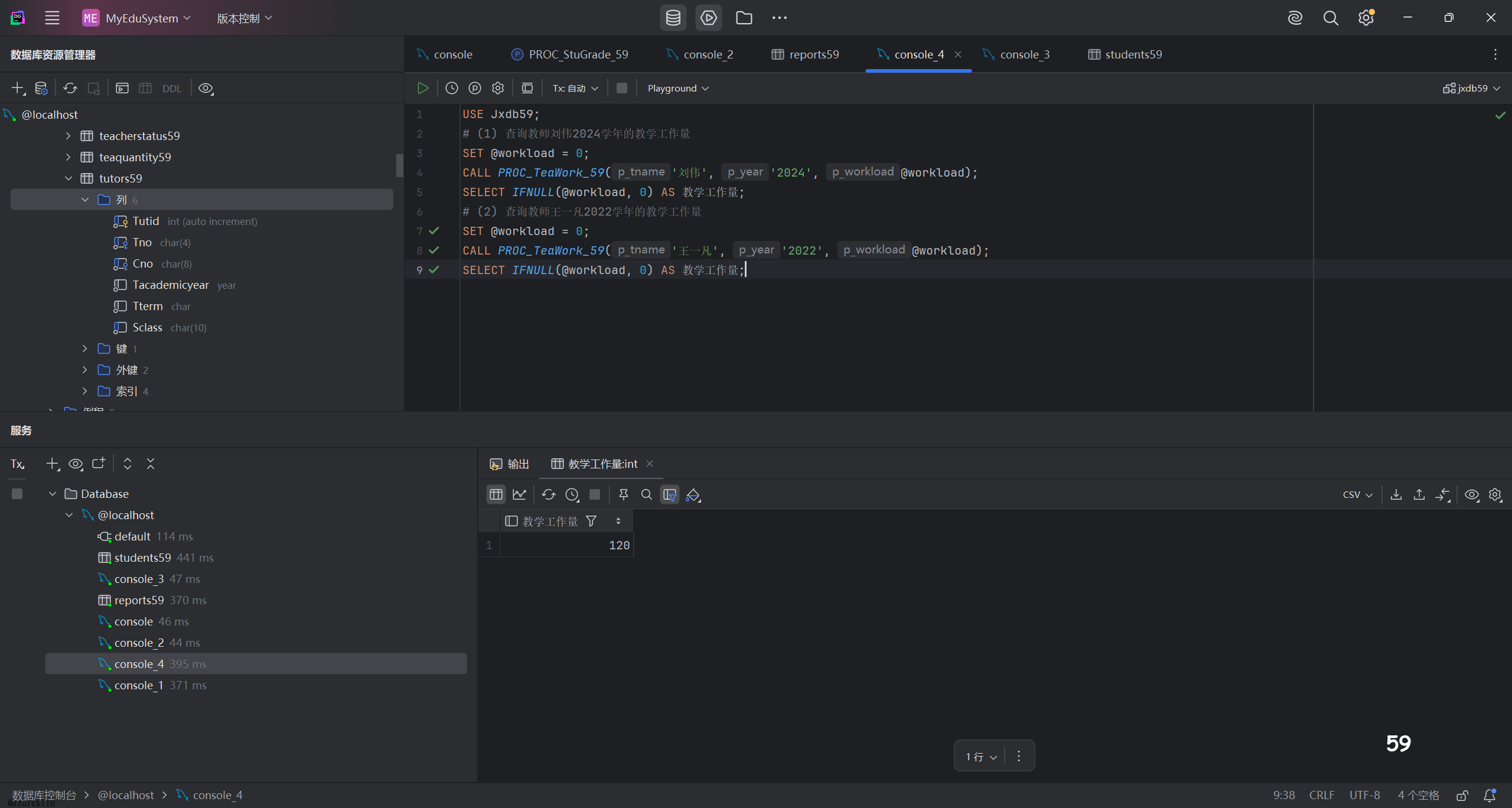This screenshot has height=808, width=1512.
Task: Run the SQL query with the Execute icon
Action: pyautogui.click(x=422, y=88)
